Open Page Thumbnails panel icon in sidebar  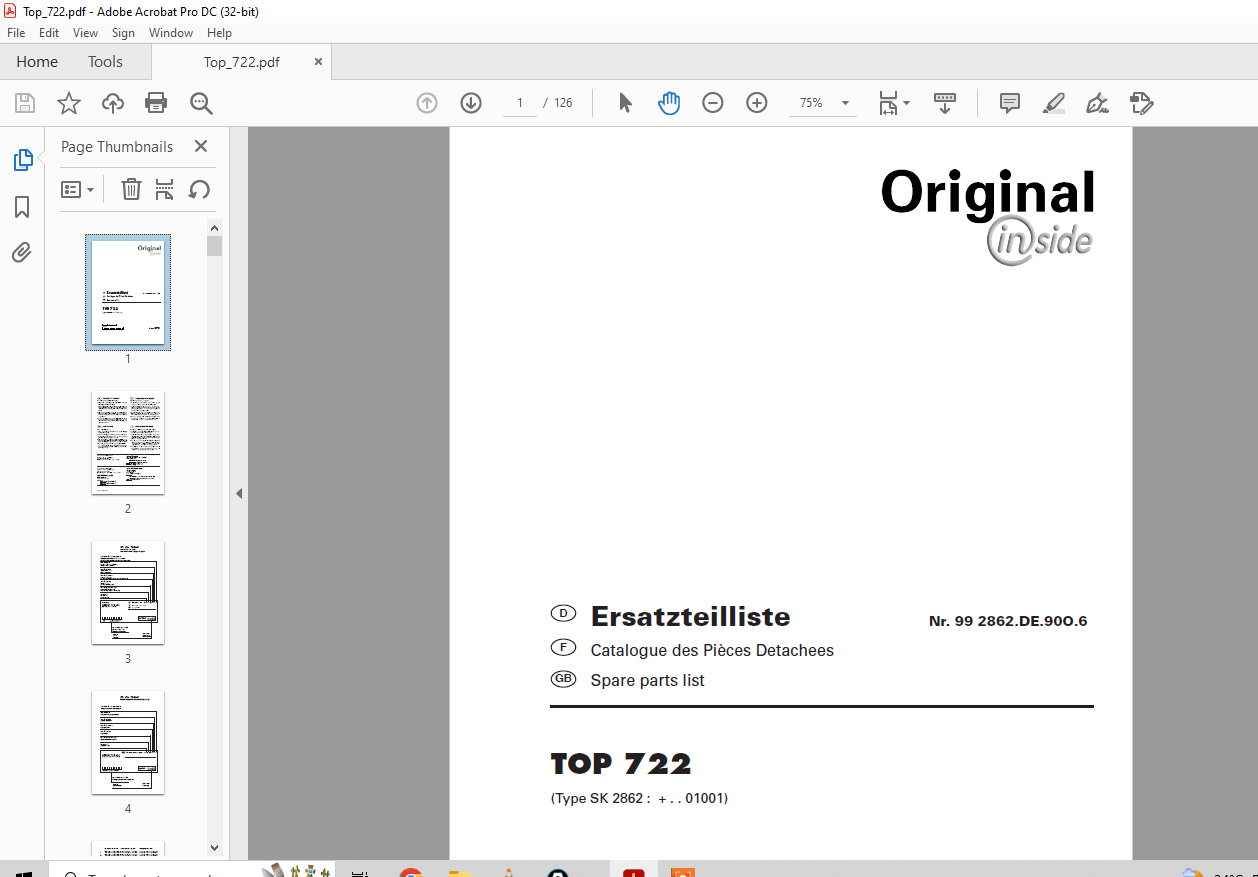pos(22,160)
